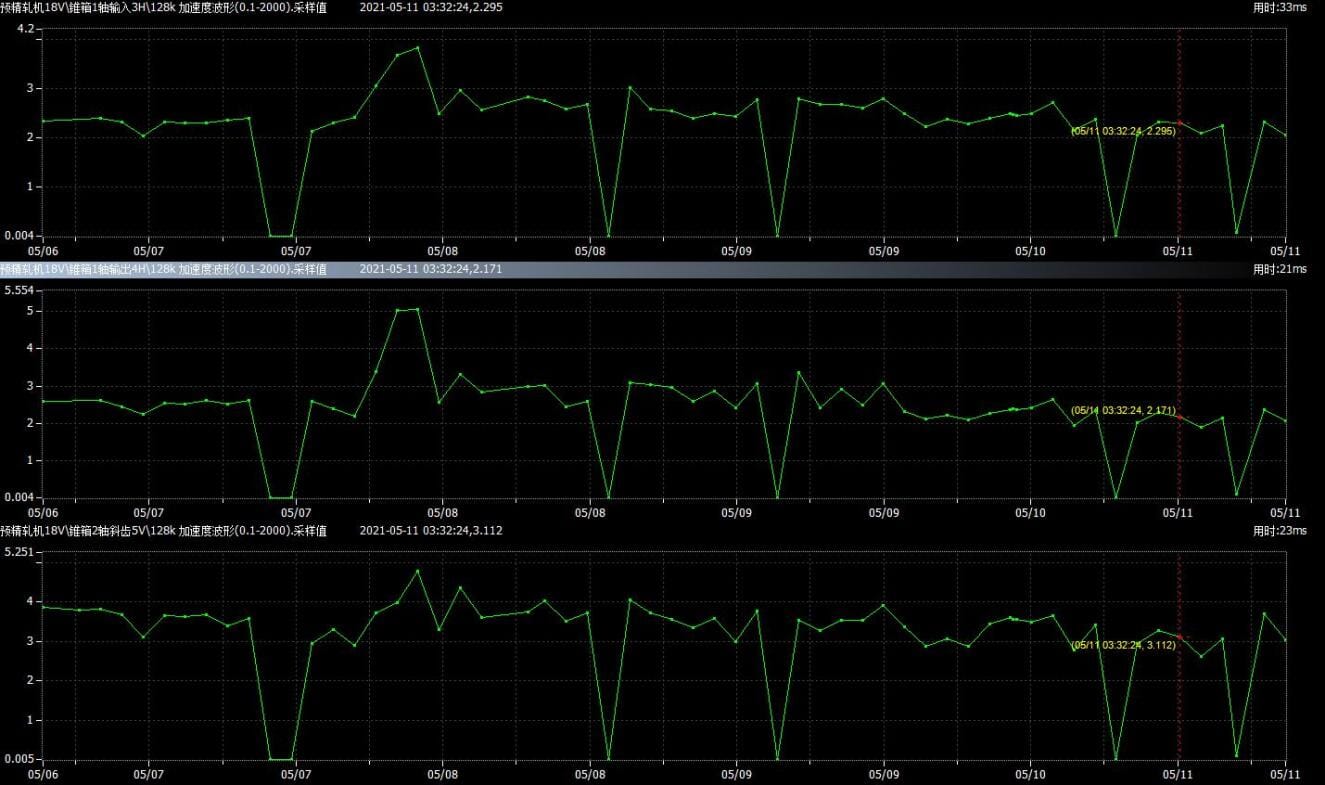The width and height of the screenshot is (1325, 785).
Task: Click red cursor point in bottom 5V chart
Action: pos(1179,637)
